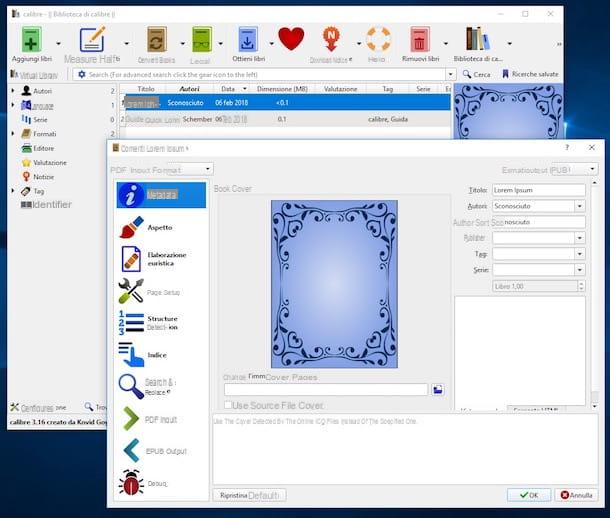Open dropdown arrow next to Ottieni libri
Screen dimensions: 610x518
(271, 44)
